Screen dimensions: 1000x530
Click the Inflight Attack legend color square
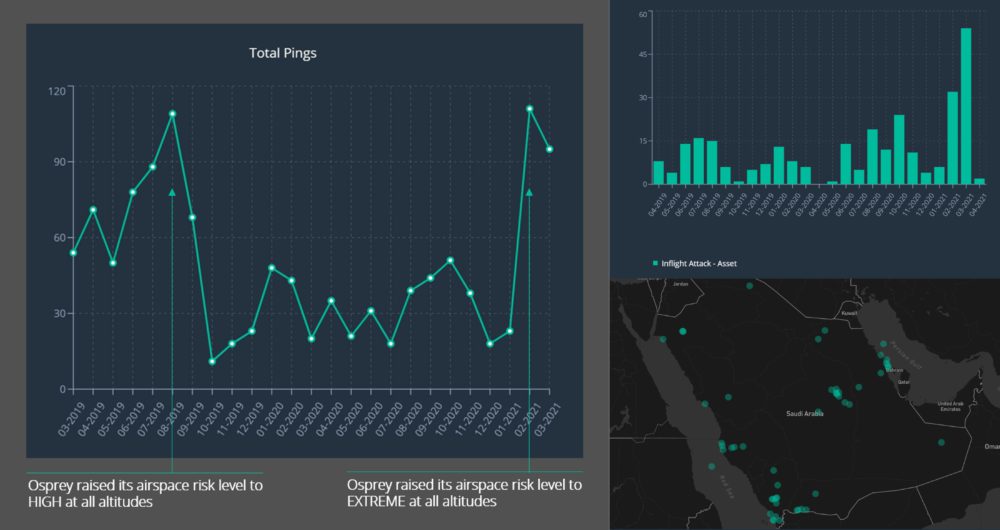coord(656,263)
